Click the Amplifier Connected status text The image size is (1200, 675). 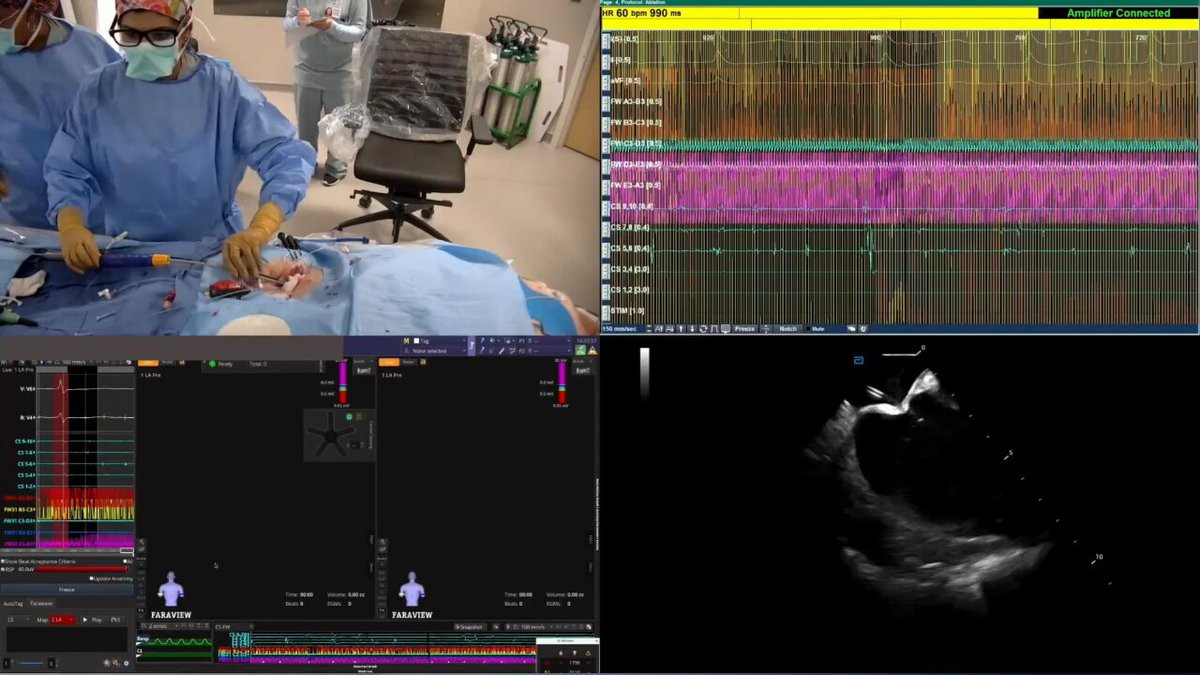[1118, 13]
